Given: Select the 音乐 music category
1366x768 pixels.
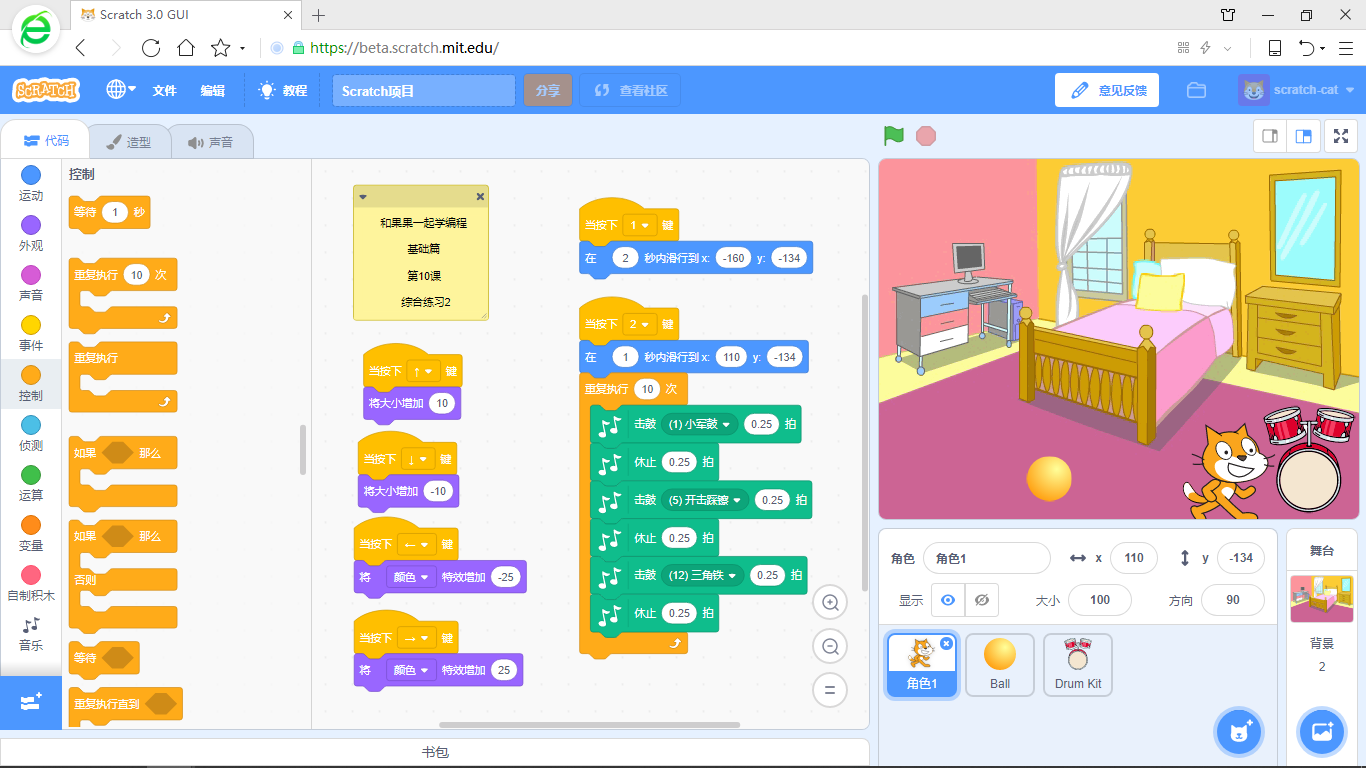Looking at the screenshot, I should 31,634.
